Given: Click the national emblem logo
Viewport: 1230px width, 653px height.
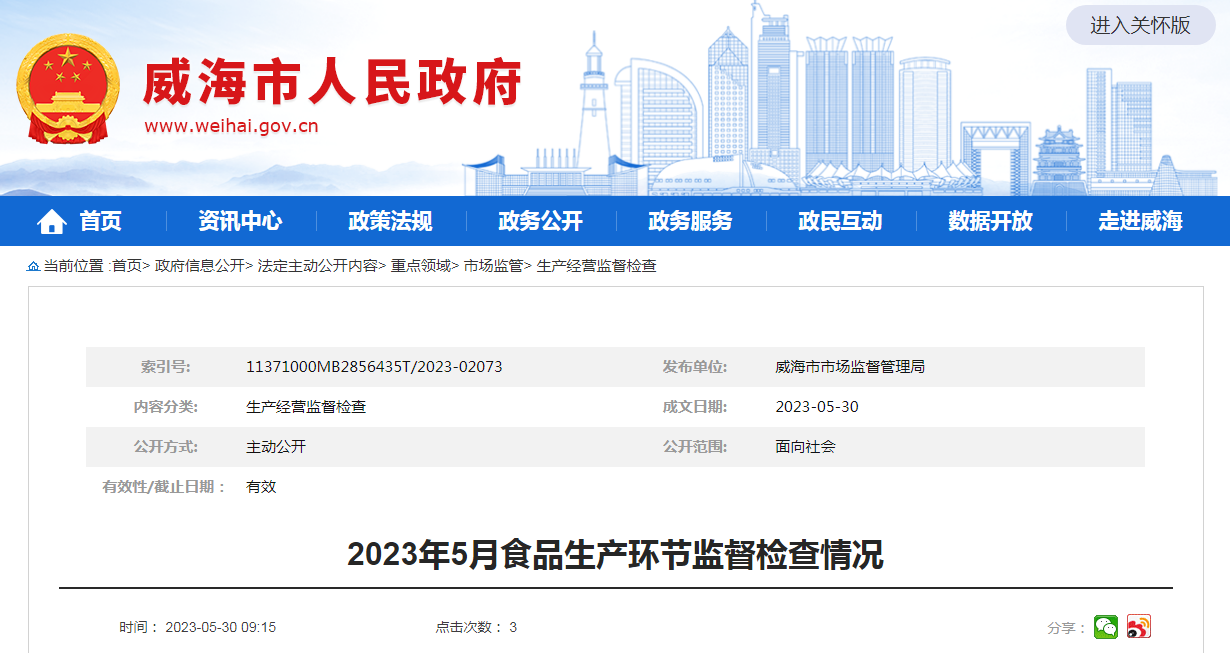Looking at the screenshot, I should [68, 89].
